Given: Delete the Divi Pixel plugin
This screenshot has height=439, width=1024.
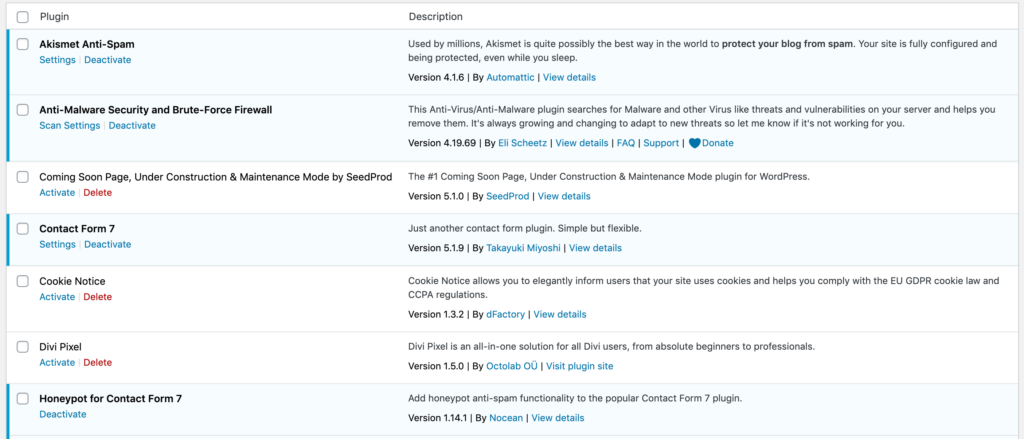Looking at the screenshot, I should (98, 363).
